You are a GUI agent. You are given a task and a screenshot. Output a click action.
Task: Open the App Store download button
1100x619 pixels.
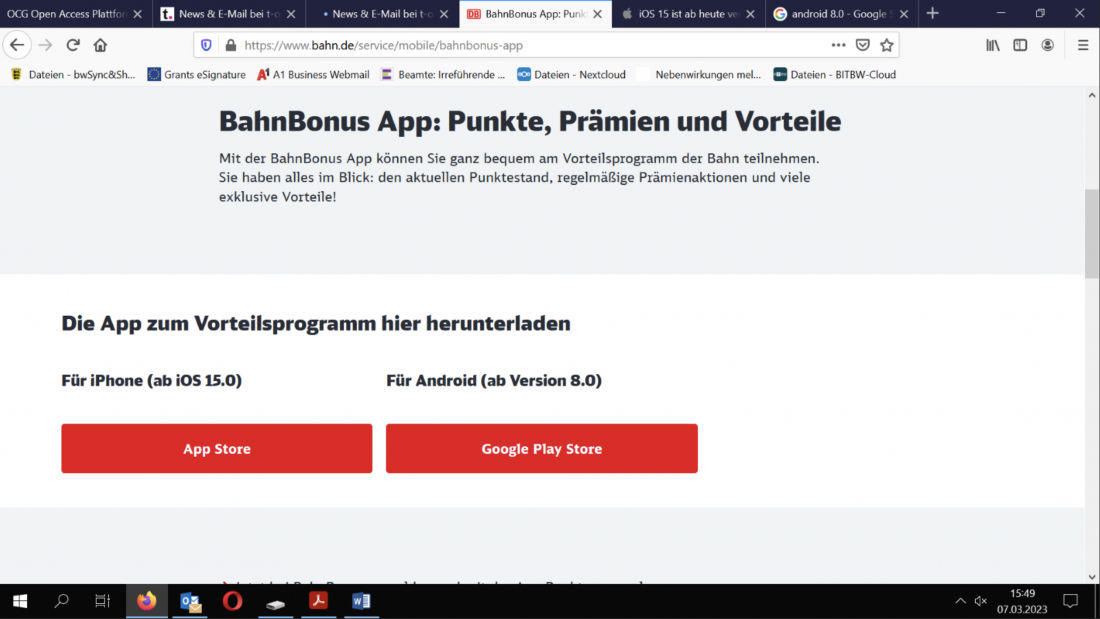tap(216, 448)
